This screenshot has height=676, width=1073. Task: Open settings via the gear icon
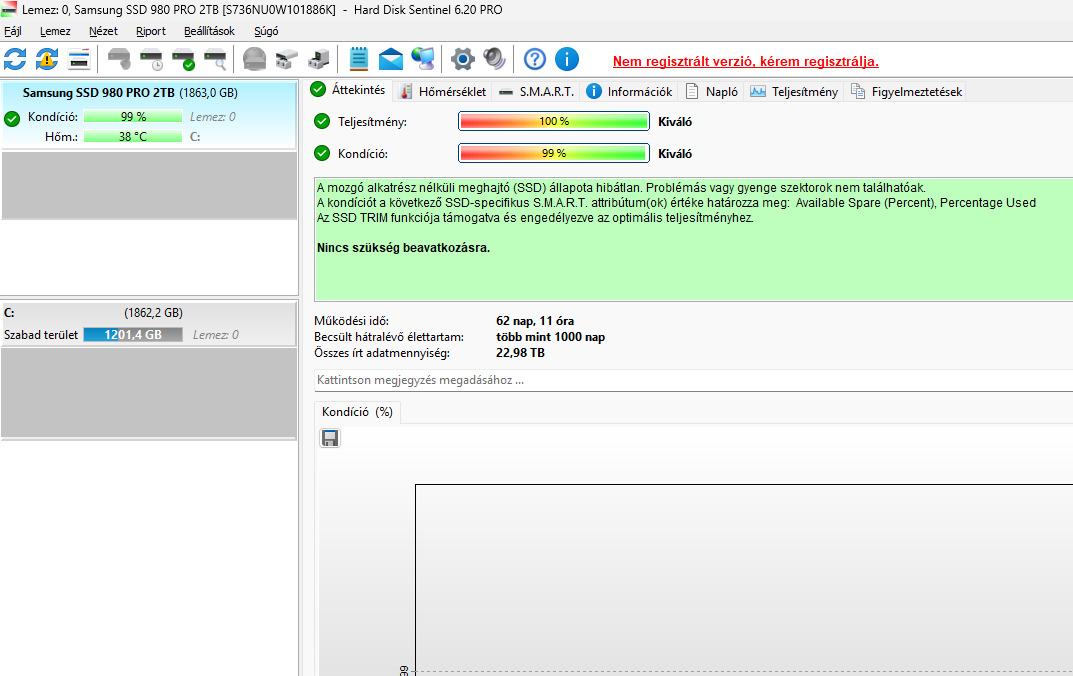pos(463,60)
